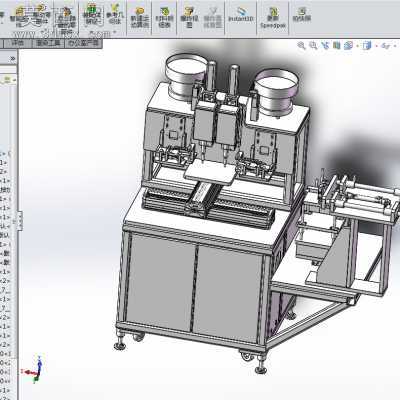Switch to the 办公室产品 tab

(x=83, y=43)
